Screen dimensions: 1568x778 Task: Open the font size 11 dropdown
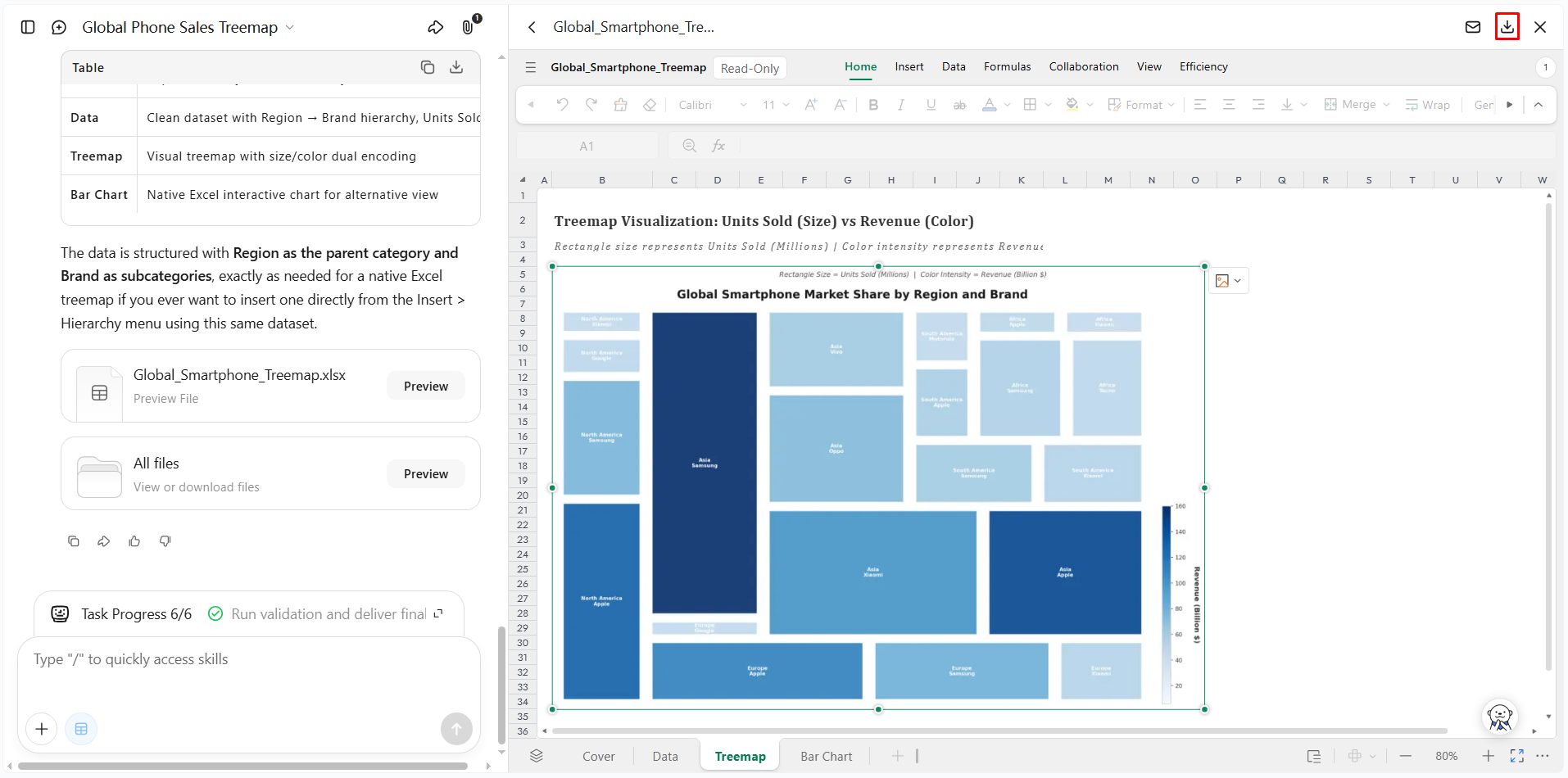(x=776, y=105)
